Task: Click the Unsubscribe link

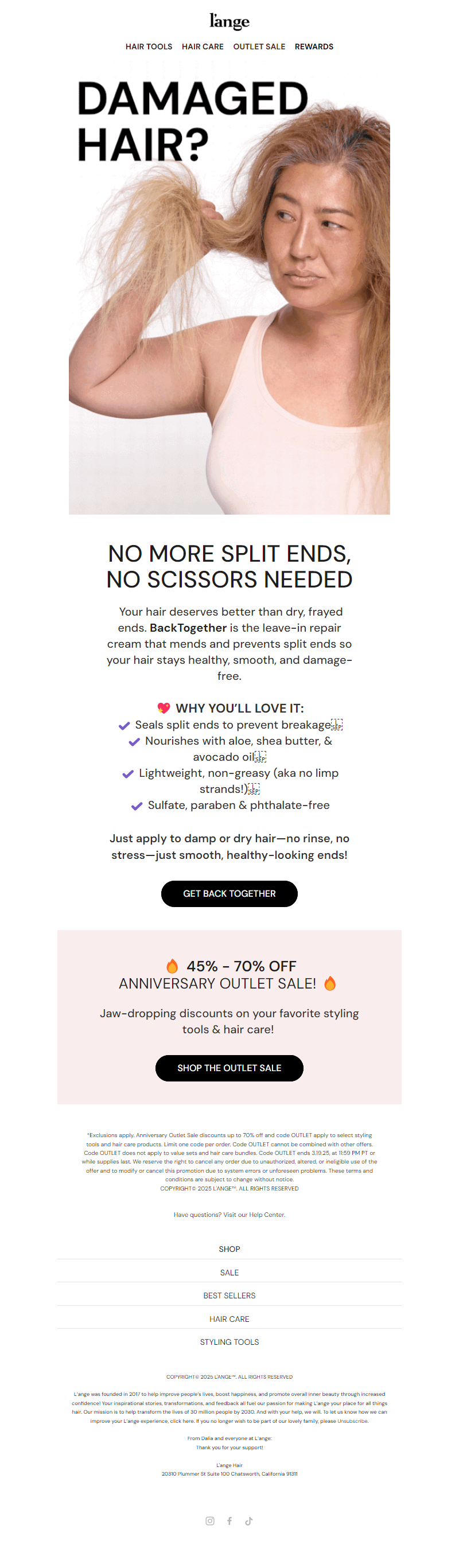Action: [353, 1421]
